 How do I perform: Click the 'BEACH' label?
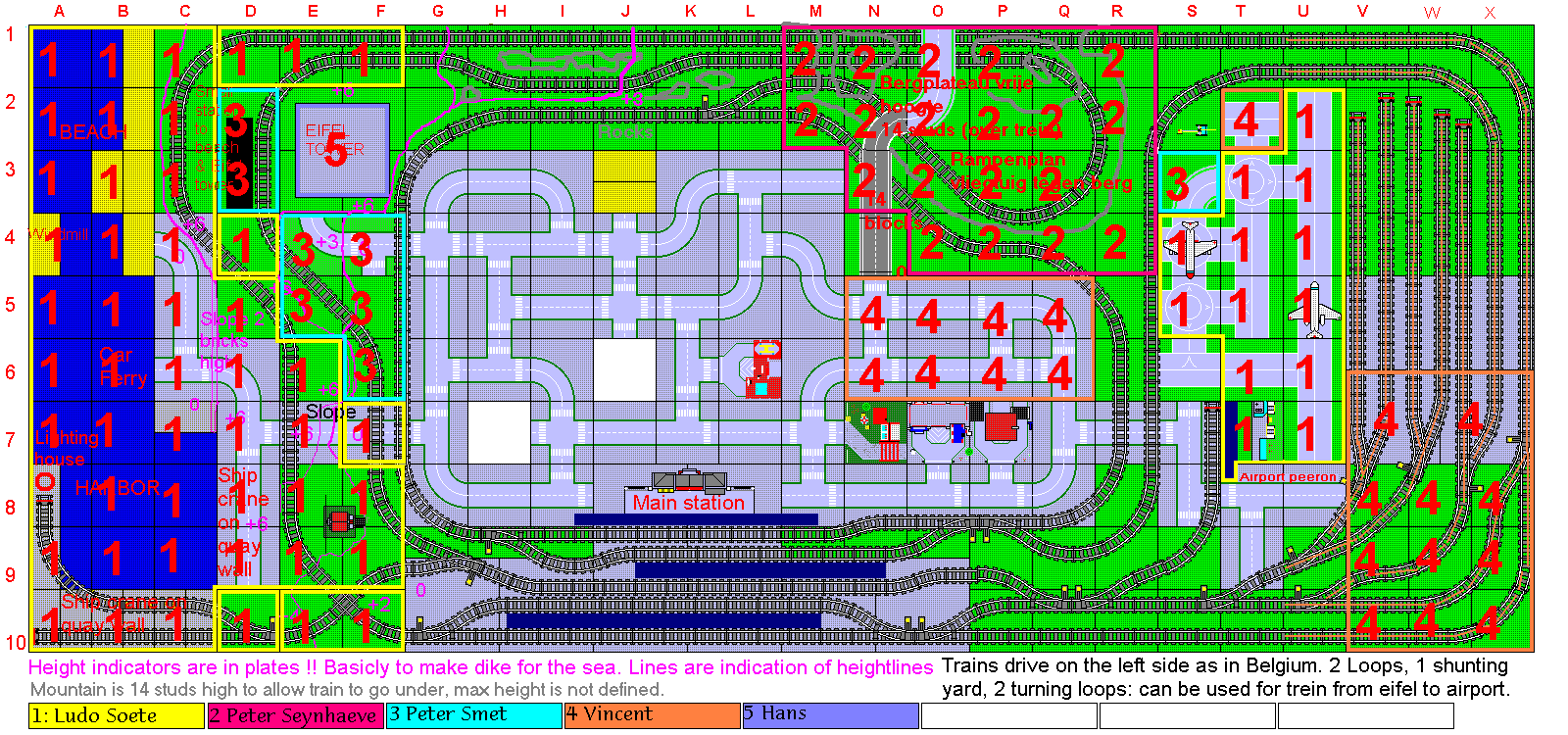pos(93,132)
